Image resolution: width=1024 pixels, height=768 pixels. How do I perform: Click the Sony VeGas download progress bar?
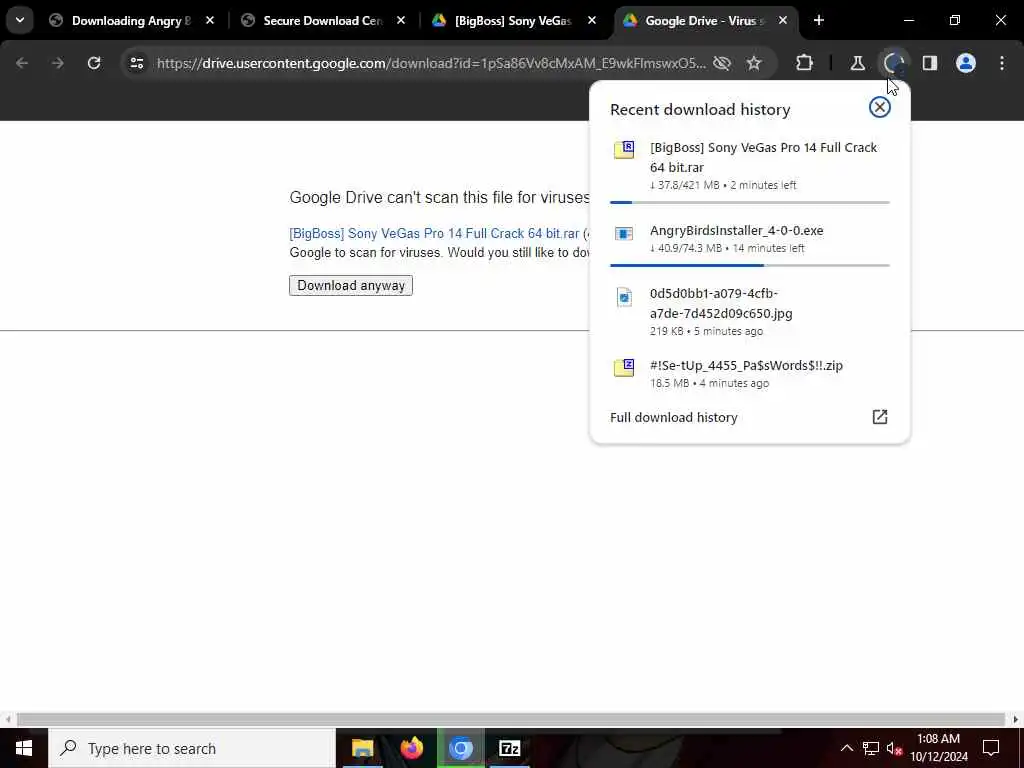click(x=750, y=202)
